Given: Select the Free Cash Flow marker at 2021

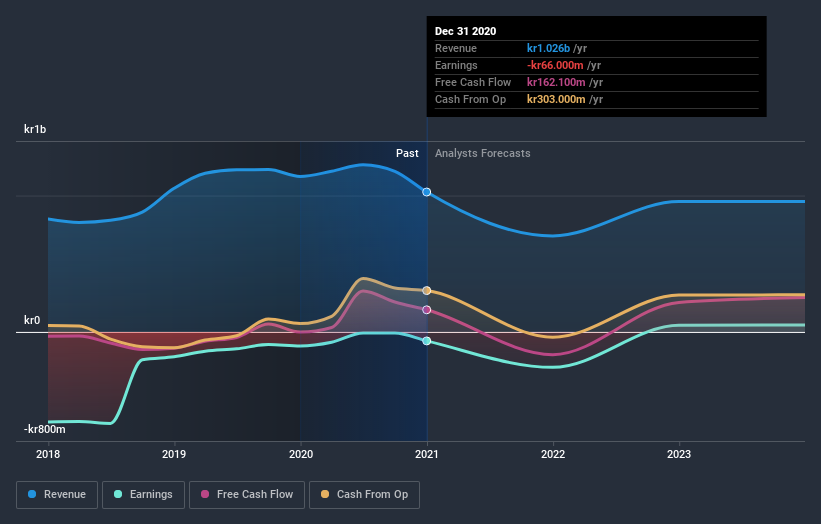Looking at the screenshot, I should point(427,310).
